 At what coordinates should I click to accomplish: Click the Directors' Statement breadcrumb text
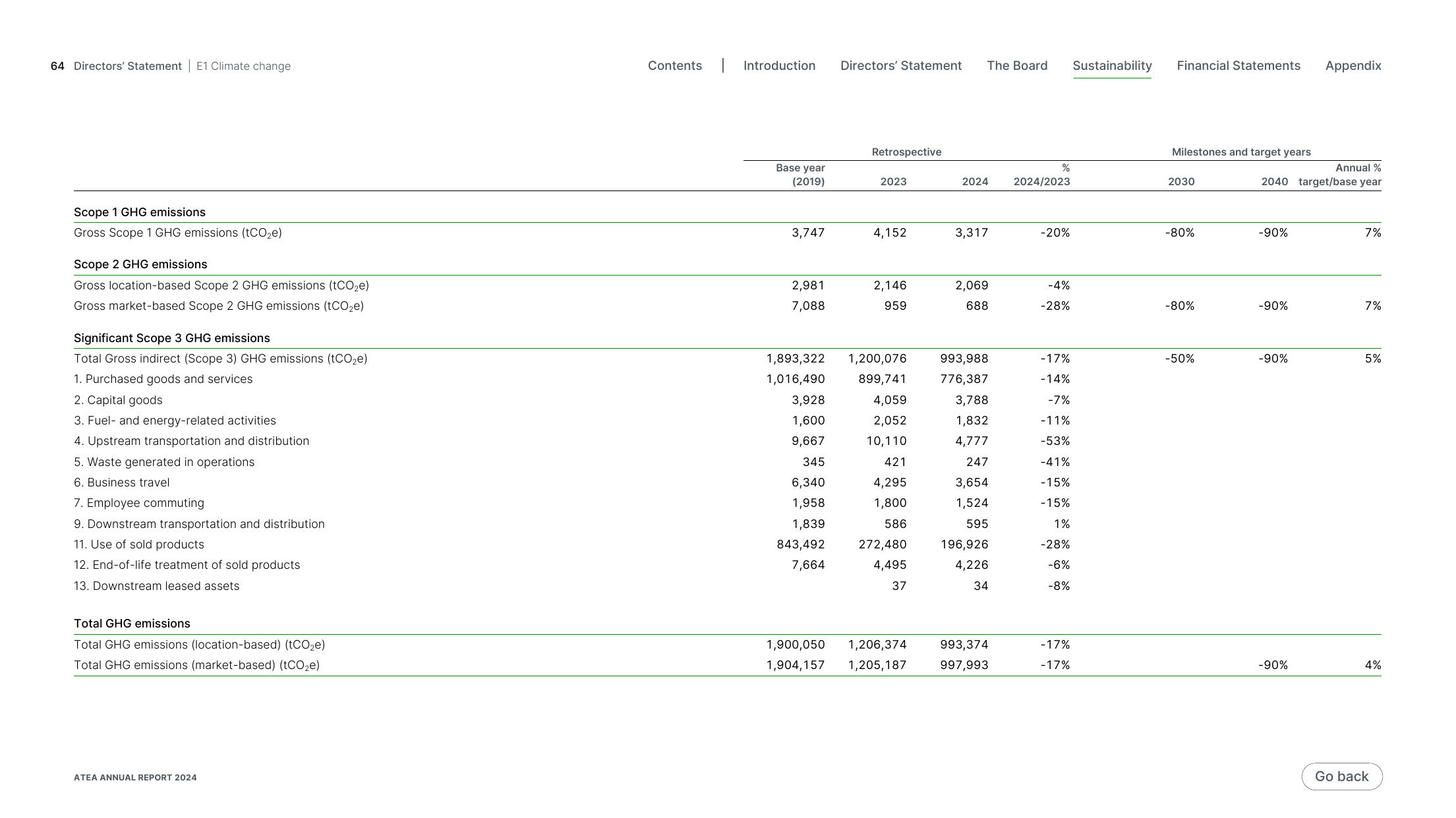pyautogui.click(x=127, y=66)
